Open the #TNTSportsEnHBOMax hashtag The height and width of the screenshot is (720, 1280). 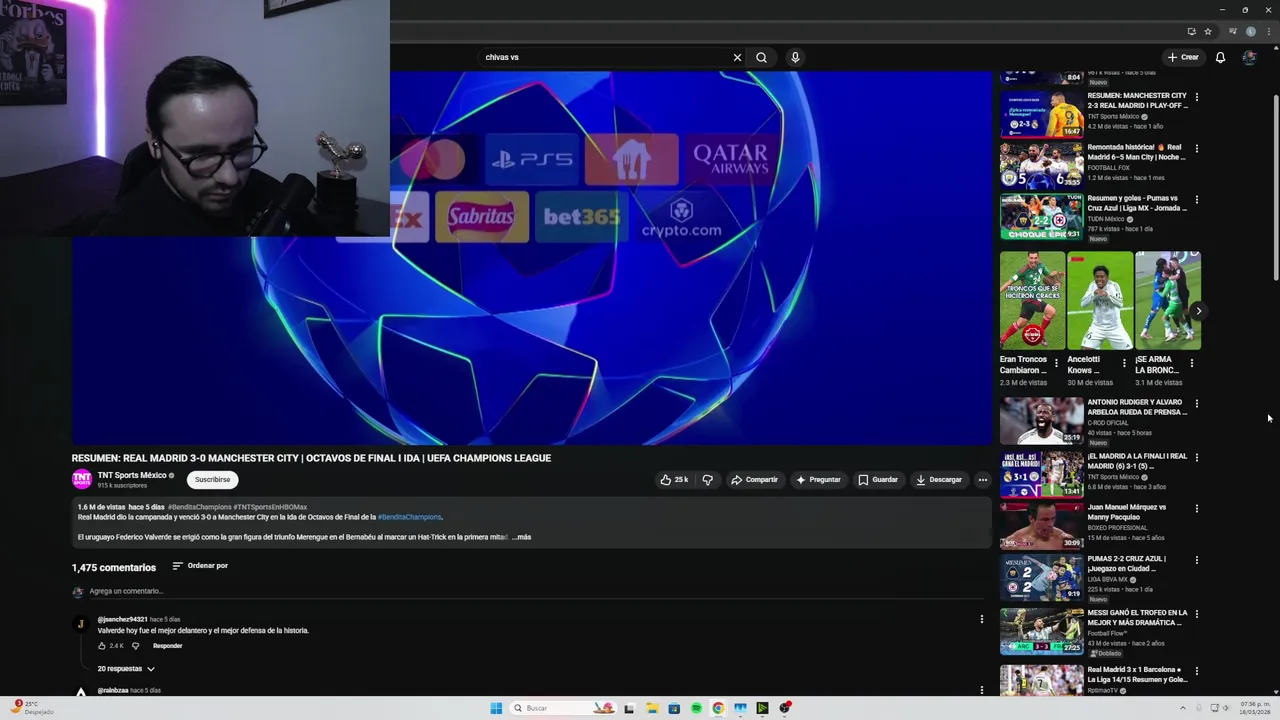coord(270,507)
